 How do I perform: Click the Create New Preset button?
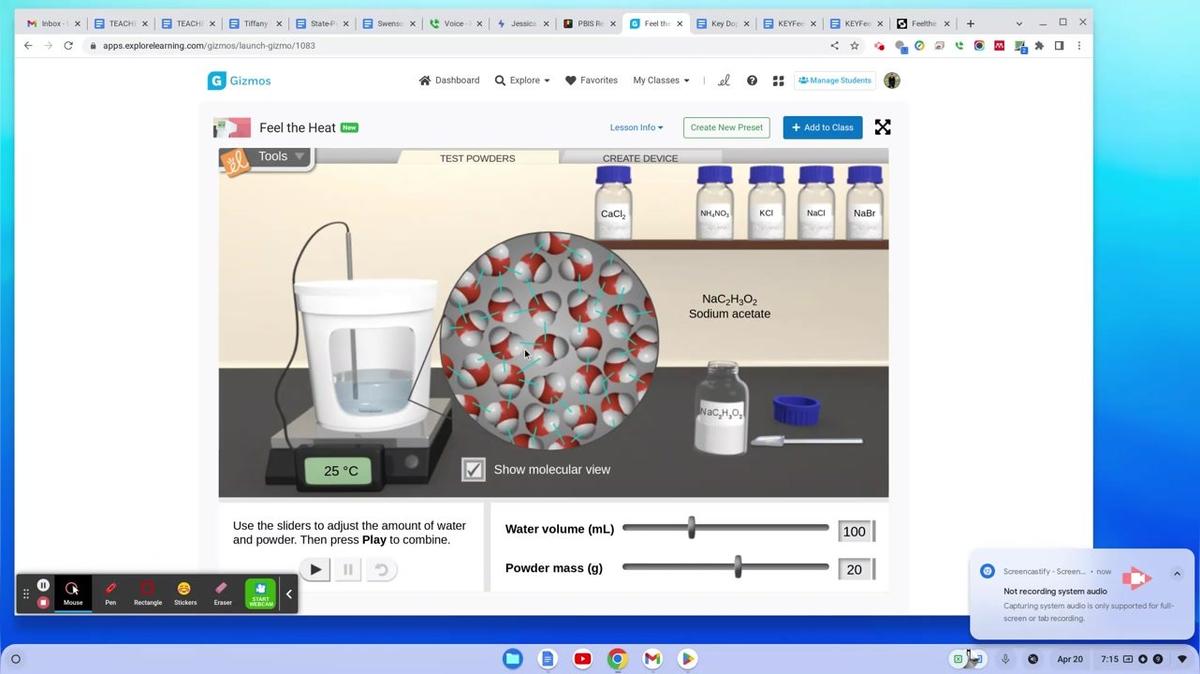726,128
